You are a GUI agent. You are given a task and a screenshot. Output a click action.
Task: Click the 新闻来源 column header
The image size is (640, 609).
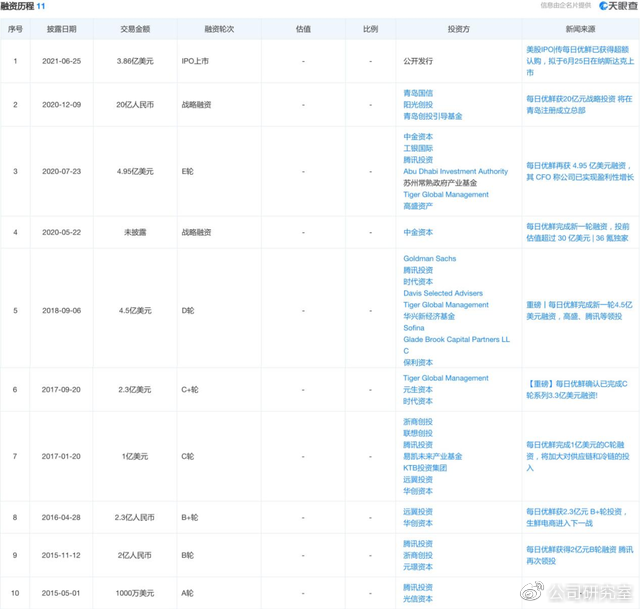point(580,29)
